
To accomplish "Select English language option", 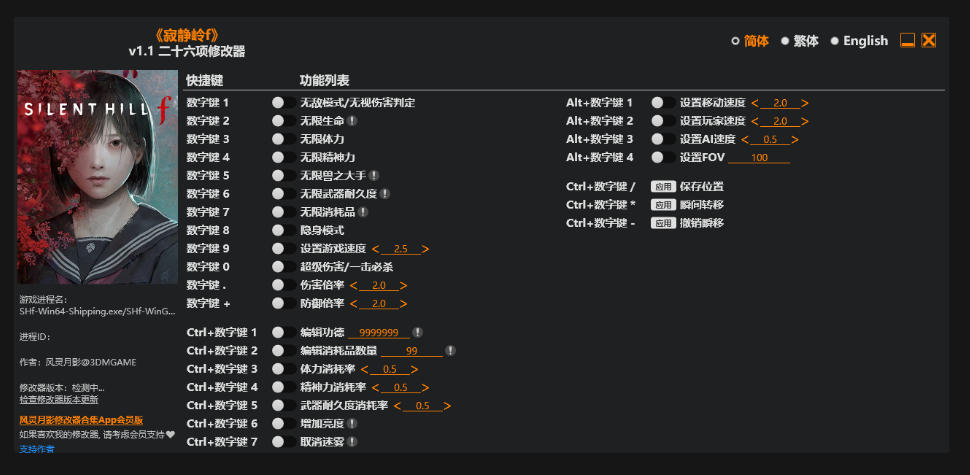I will click(x=859, y=41).
